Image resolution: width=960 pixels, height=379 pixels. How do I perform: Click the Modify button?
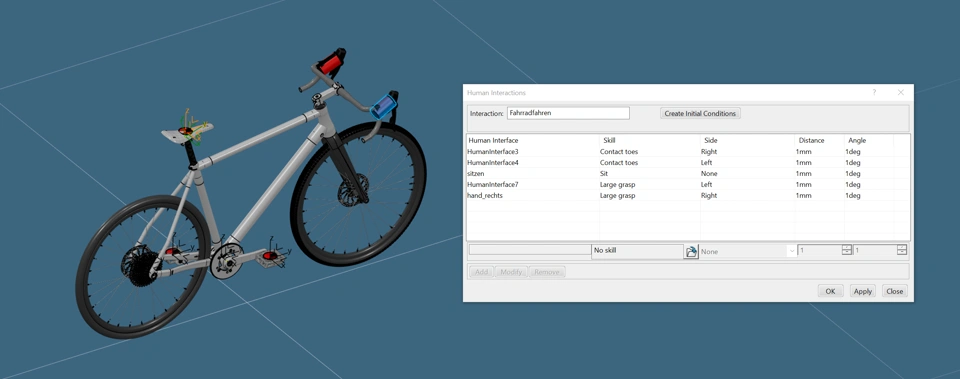511,272
